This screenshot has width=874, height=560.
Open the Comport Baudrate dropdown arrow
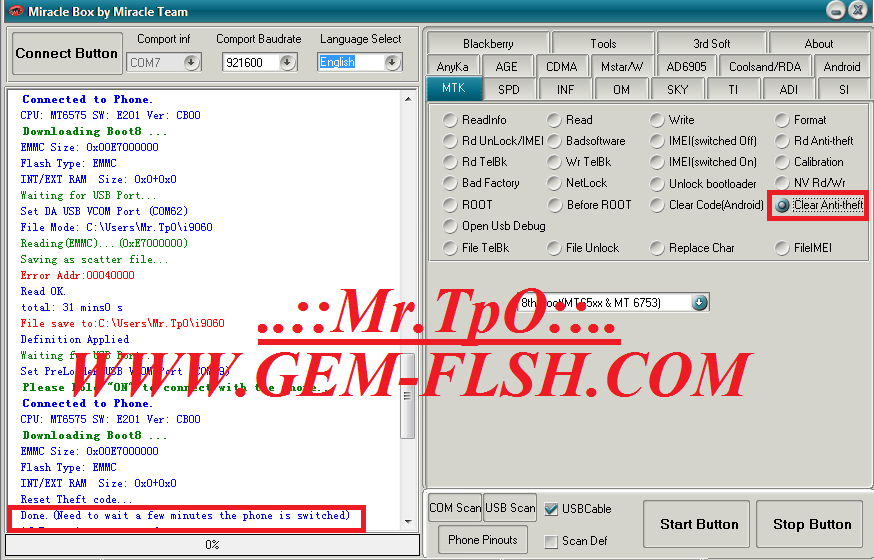287,62
